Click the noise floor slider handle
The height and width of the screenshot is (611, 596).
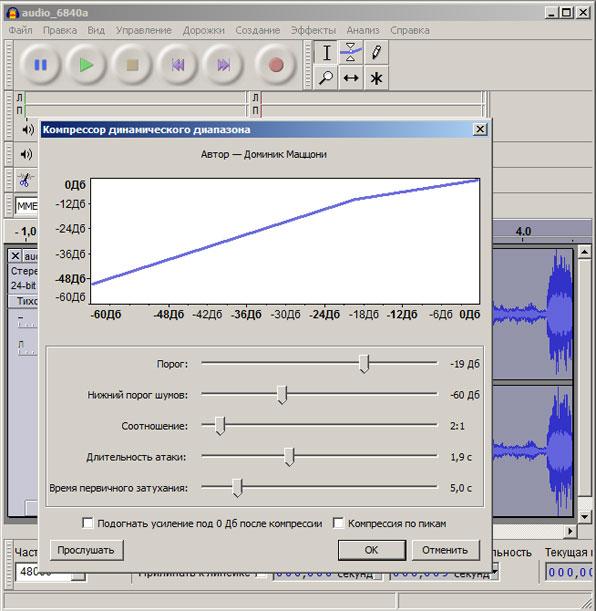click(x=282, y=395)
